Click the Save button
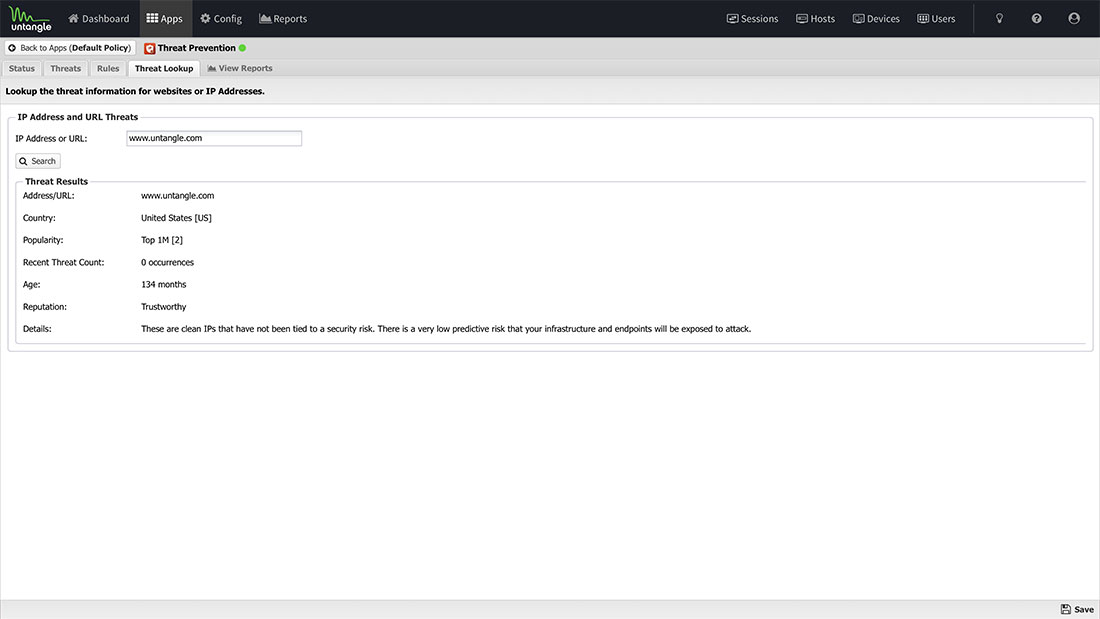The height and width of the screenshot is (619, 1100). 1077,609
